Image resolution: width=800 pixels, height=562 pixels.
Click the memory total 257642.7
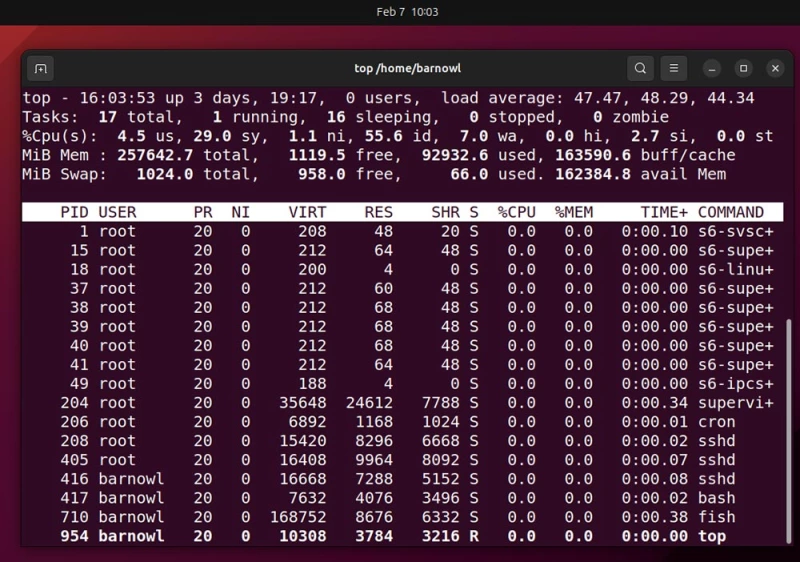(x=155, y=155)
